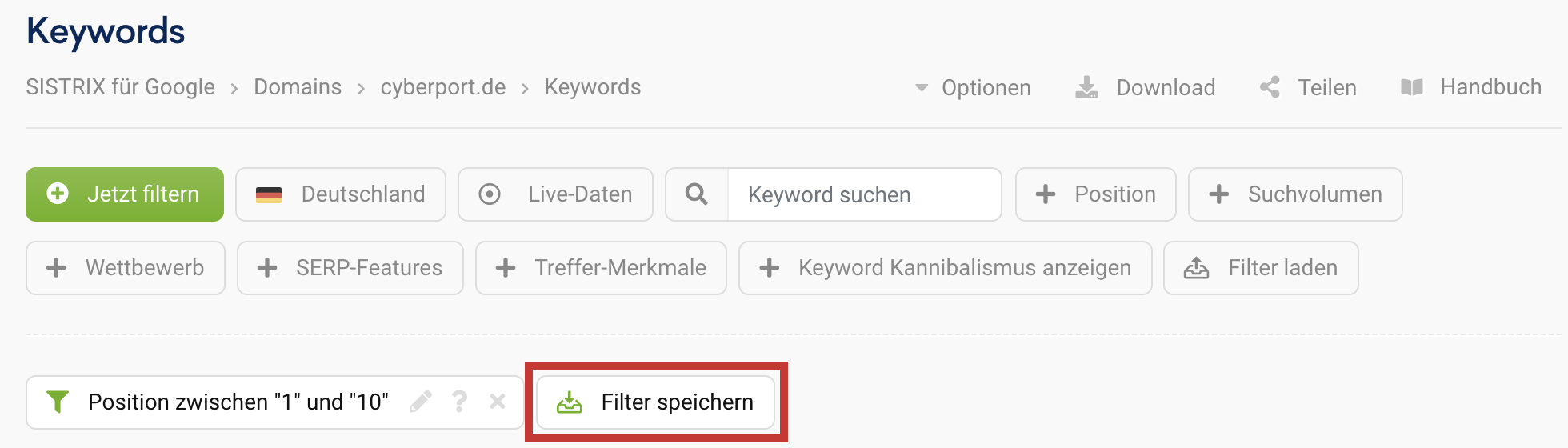Open the Deutschland country selector
Viewport: 1568px width, 448px height.
[341, 194]
